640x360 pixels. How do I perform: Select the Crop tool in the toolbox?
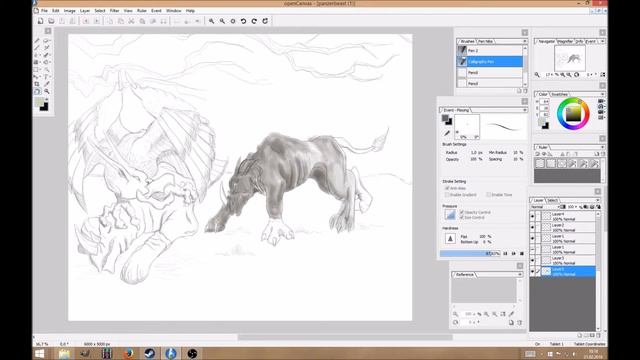(x=37, y=84)
